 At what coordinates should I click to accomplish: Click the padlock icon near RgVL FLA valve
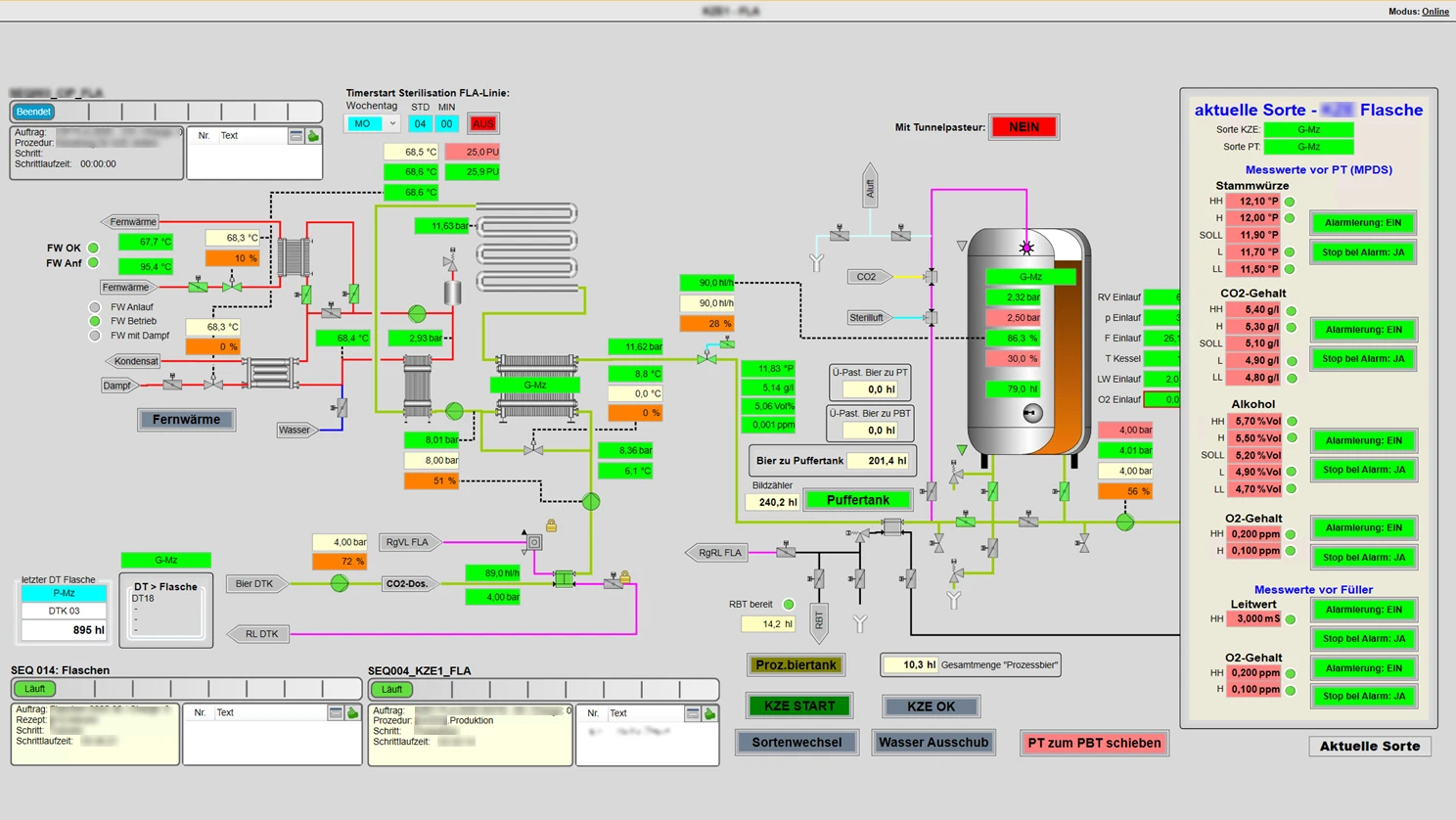[551, 525]
